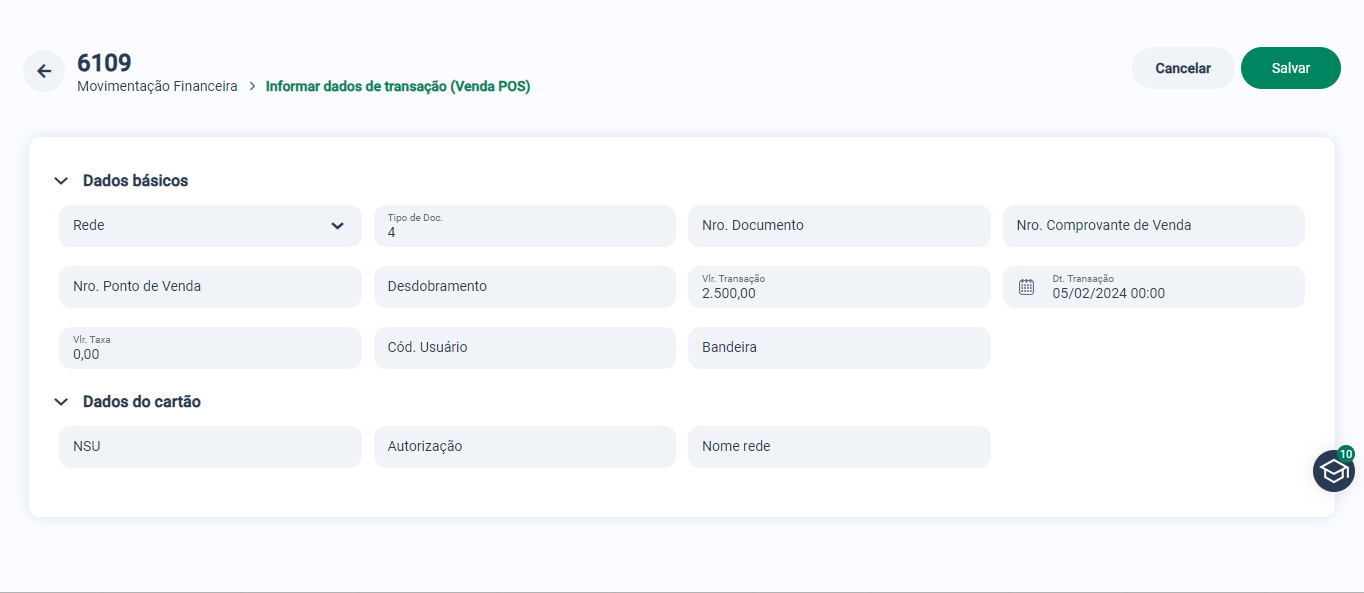Focus the Nro. Ponto de Venda field
The height and width of the screenshot is (593, 1364).
coord(210,287)
